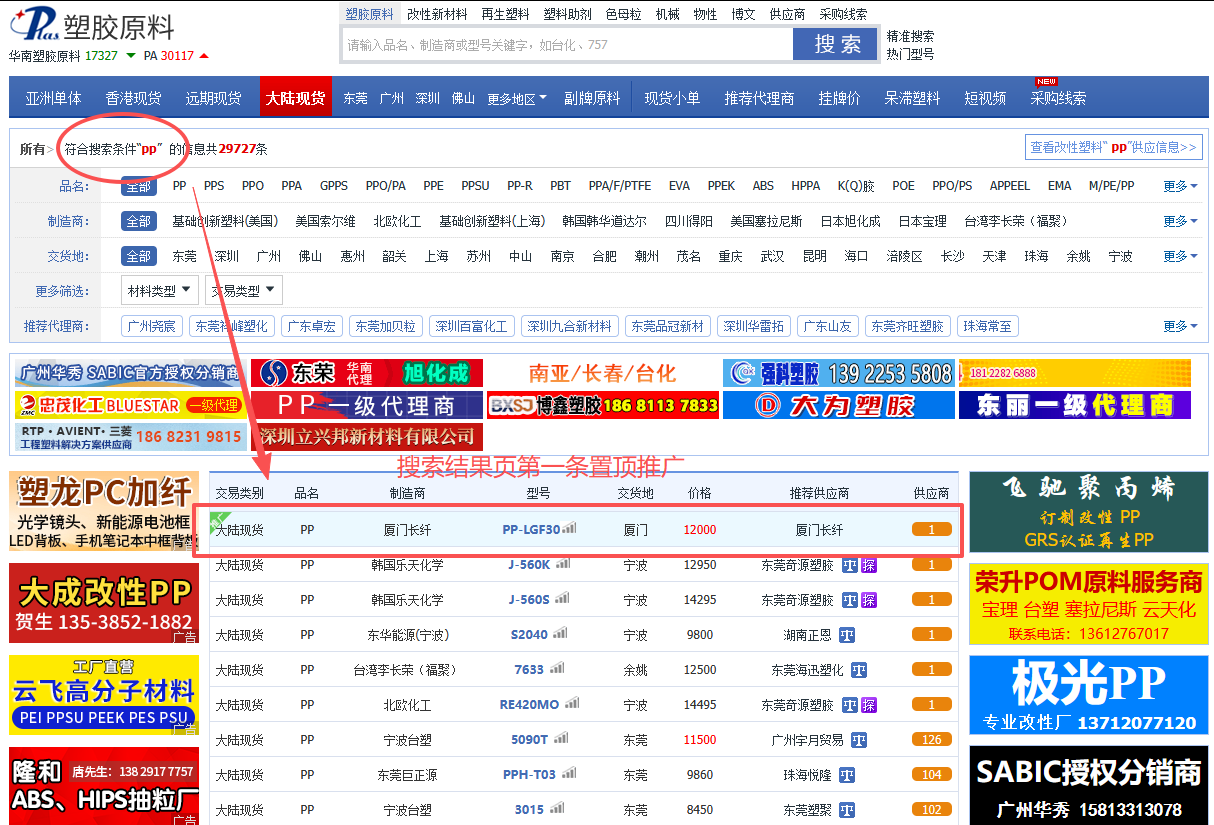Click blue certified badge in J-560S row

[x=850, y=600]
